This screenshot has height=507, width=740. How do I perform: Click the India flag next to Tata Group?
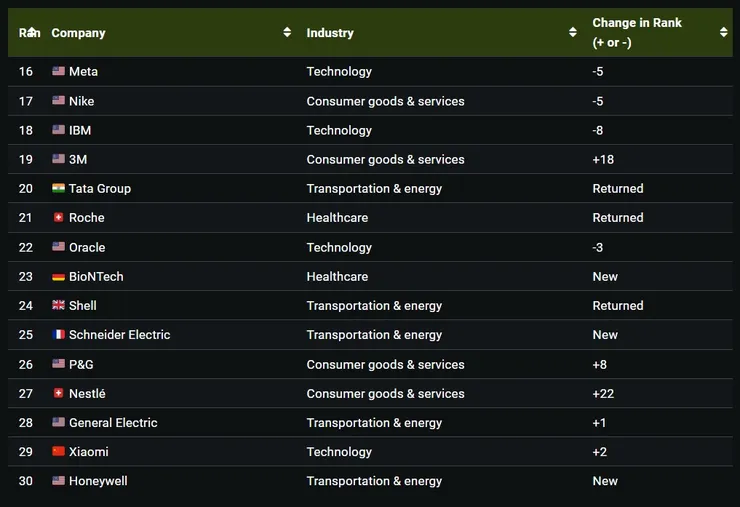59,188
